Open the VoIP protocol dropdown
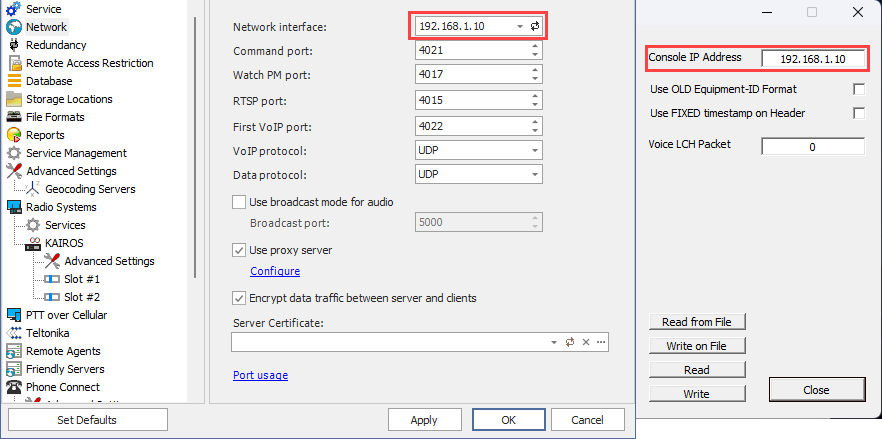The height and width of the screenshot is (439, 882). point(535,150)
